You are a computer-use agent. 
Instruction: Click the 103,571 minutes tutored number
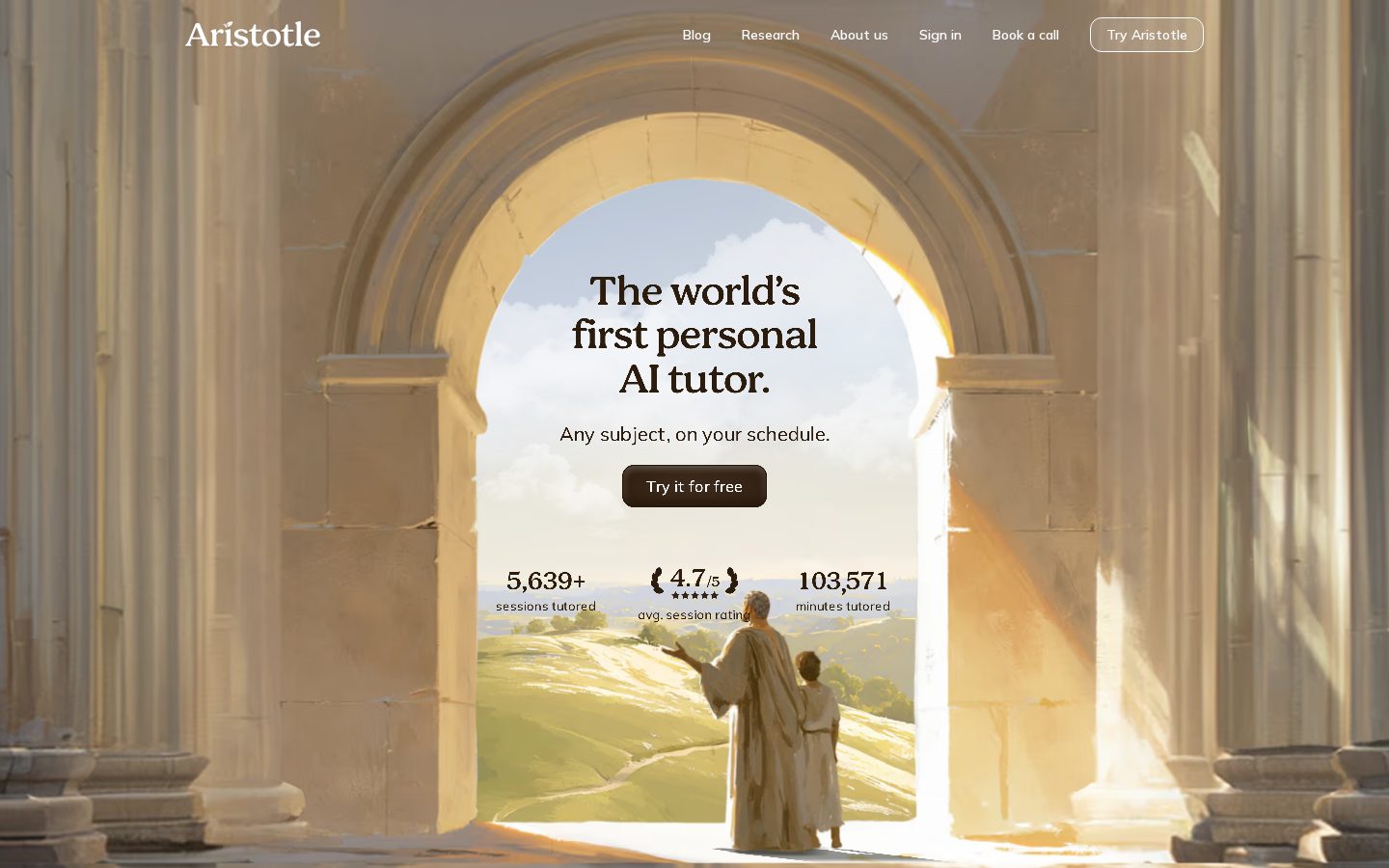(843, 581)
